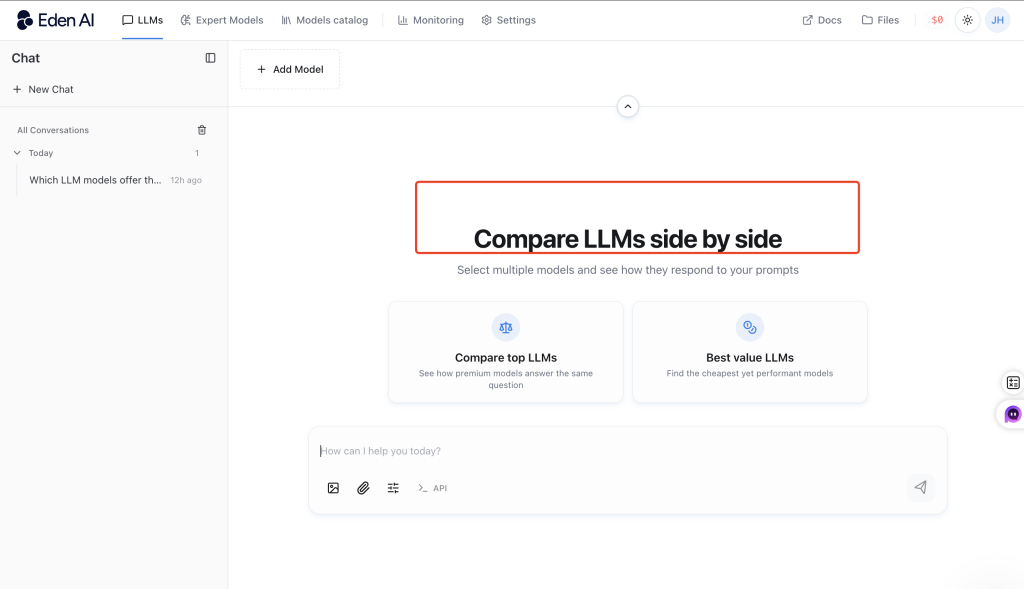Click the Today conversation count '1'

tap(197, 153)
